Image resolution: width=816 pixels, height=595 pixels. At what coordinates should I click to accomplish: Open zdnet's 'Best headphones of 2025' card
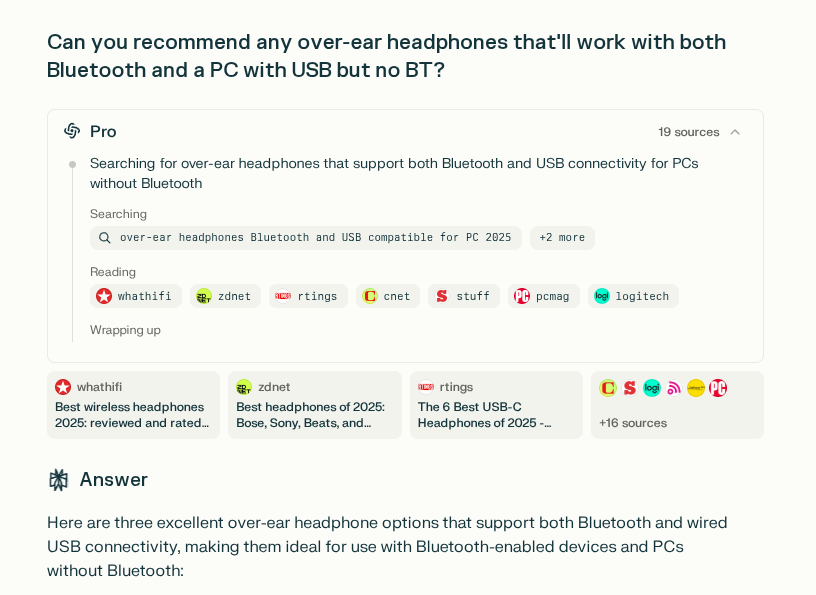point(314,404)
